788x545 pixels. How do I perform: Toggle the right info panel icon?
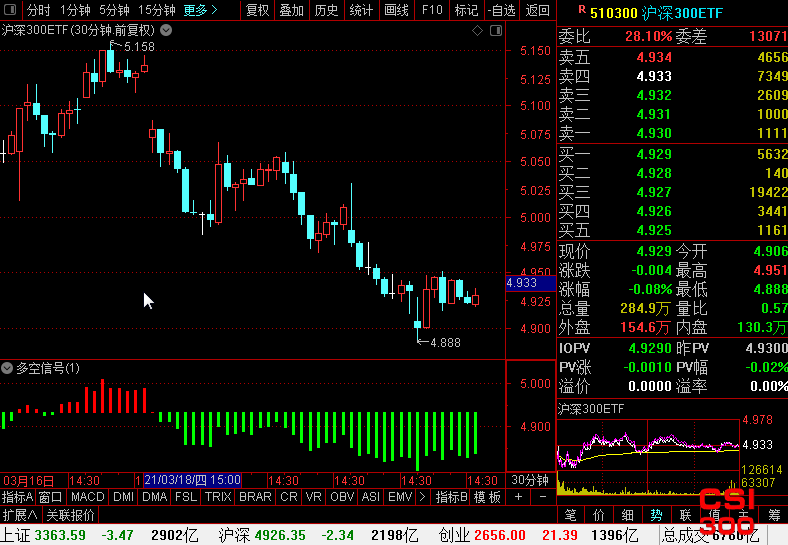coord(496,31)
